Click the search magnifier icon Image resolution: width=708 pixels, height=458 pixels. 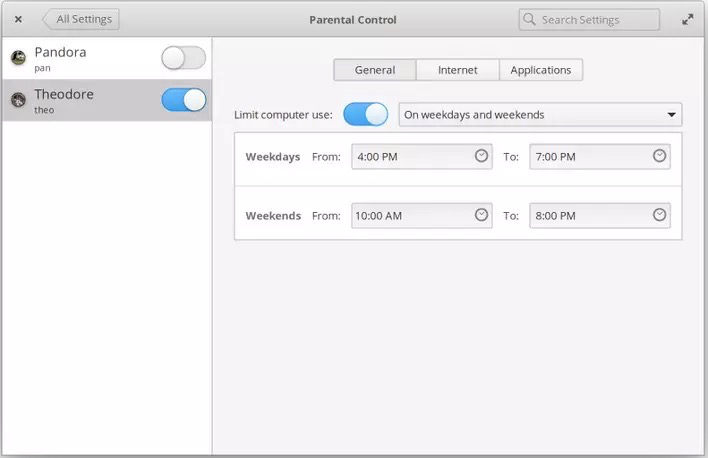tap(529, 19)
